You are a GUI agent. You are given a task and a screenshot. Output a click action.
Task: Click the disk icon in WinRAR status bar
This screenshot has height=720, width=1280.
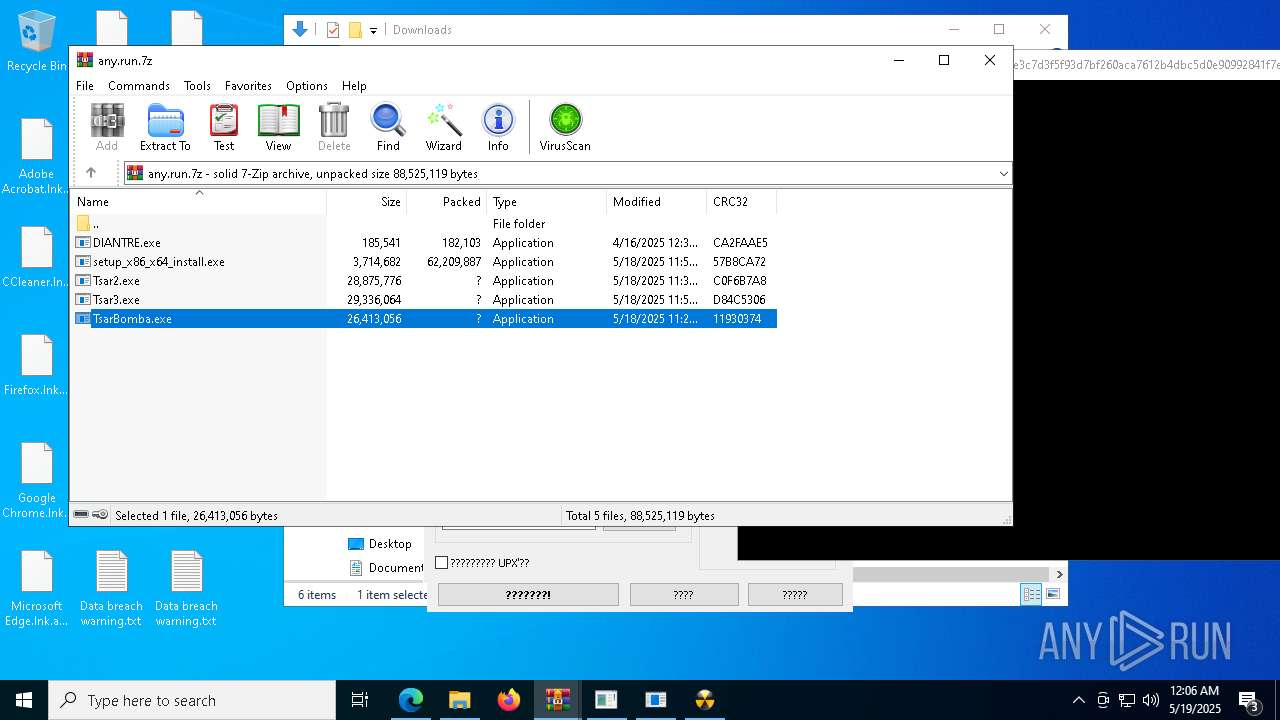(x=81, y=515)
